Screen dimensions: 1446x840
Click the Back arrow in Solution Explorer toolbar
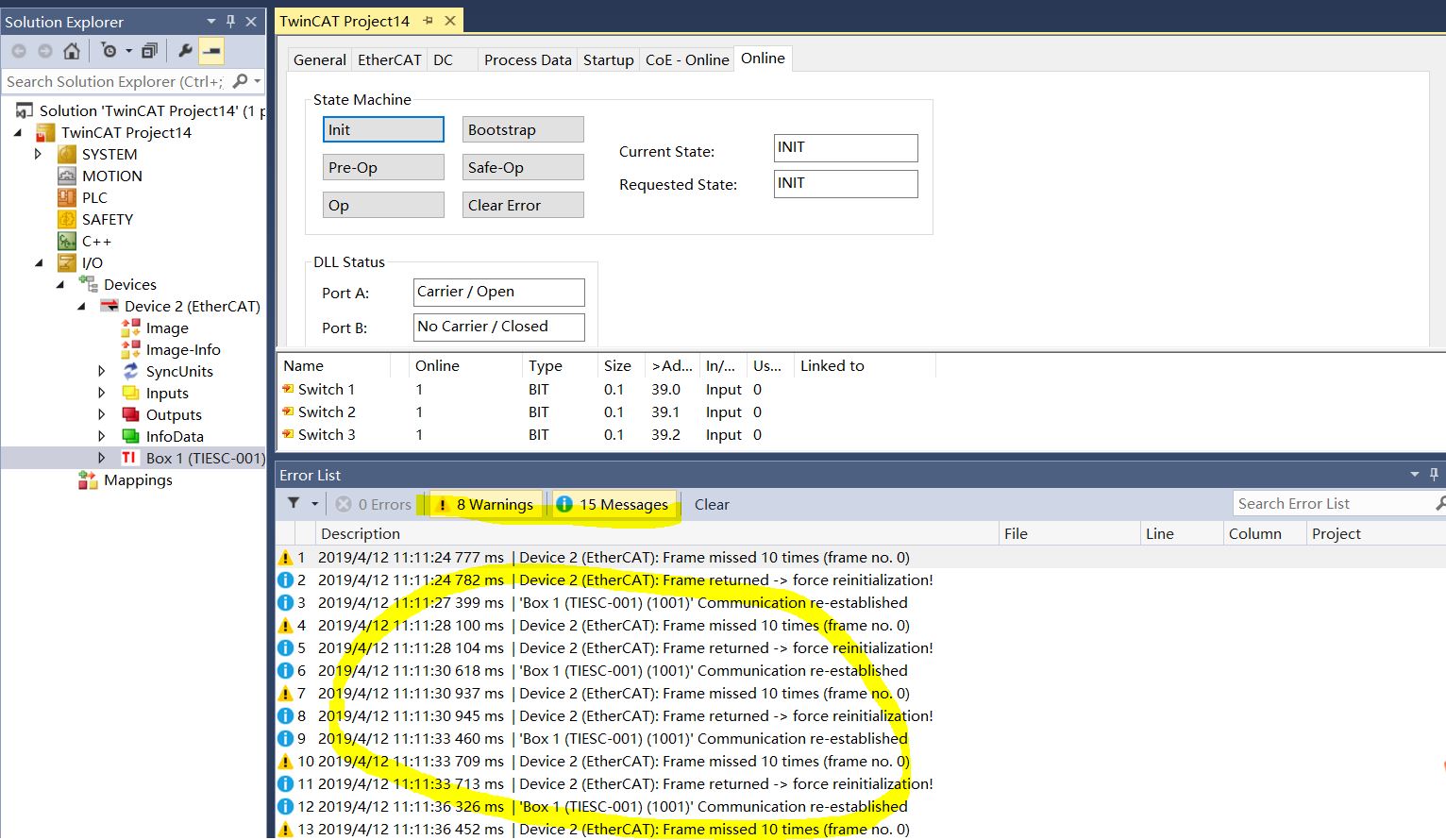pyautogui.click(x=19, y=51)
